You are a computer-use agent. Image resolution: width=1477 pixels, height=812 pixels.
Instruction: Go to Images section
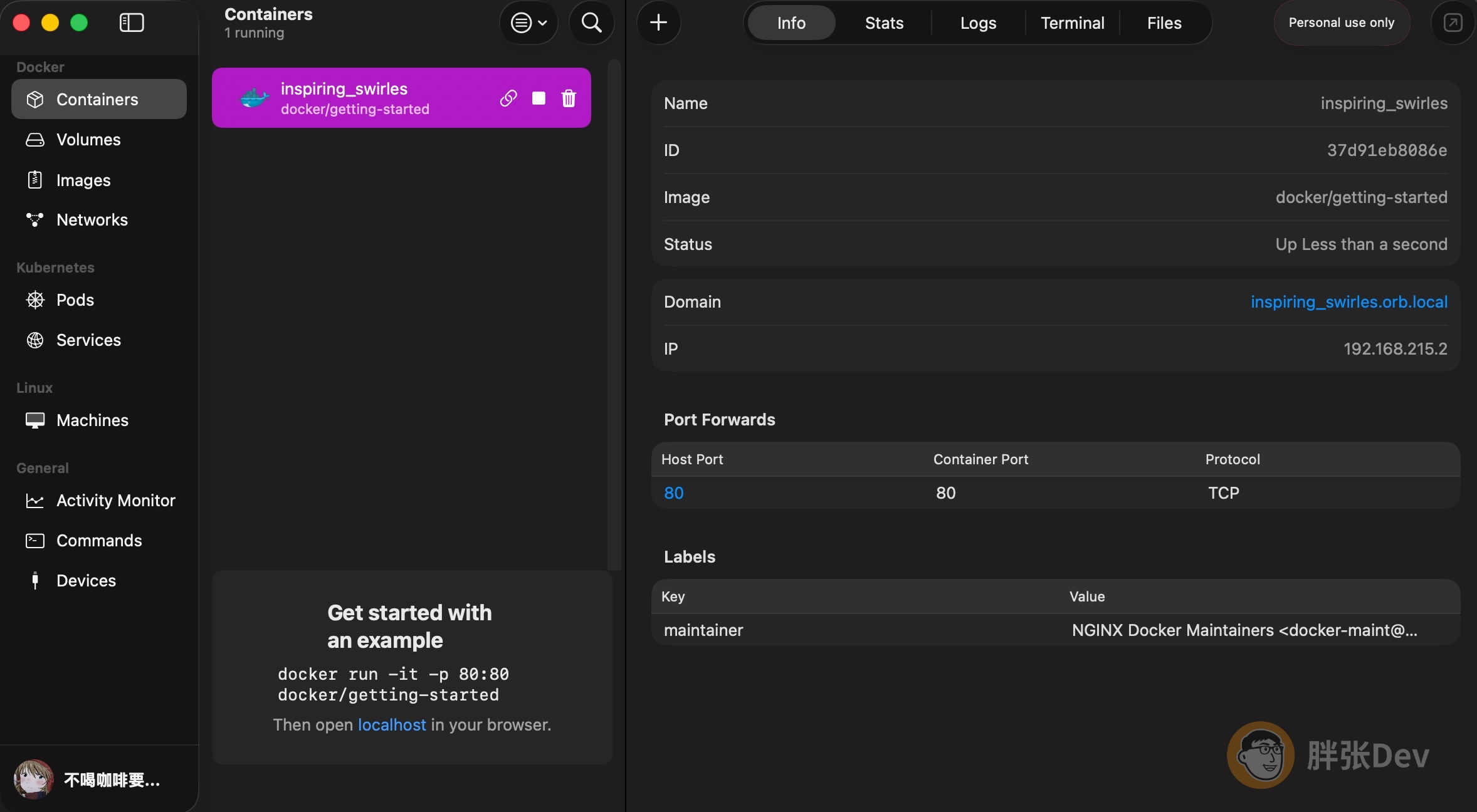[x=99, y=180]
